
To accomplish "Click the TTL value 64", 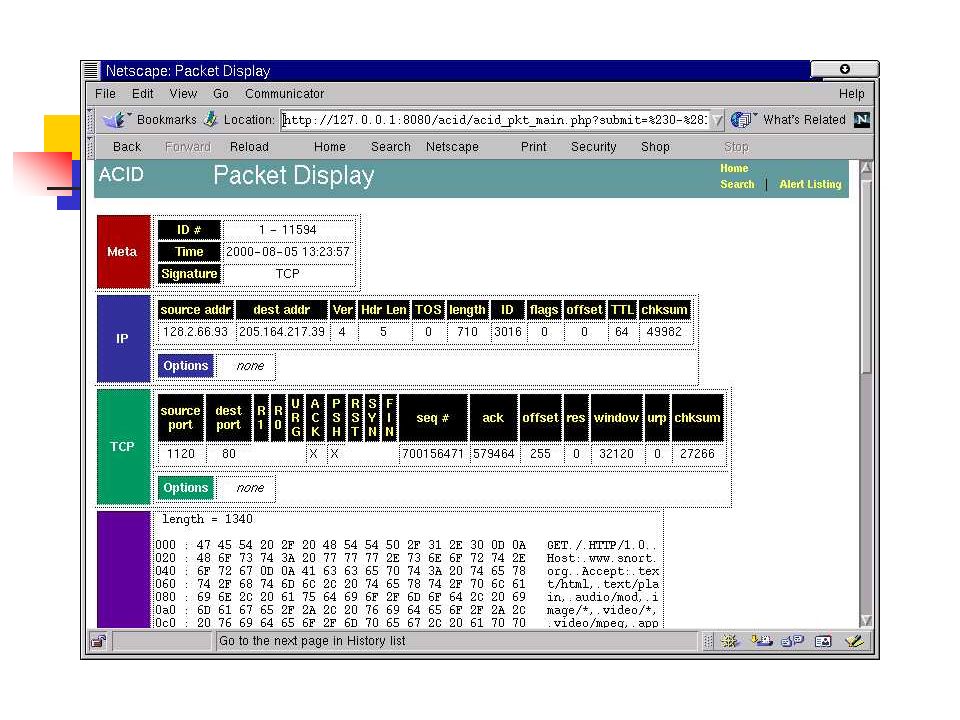I will (621, 332).
